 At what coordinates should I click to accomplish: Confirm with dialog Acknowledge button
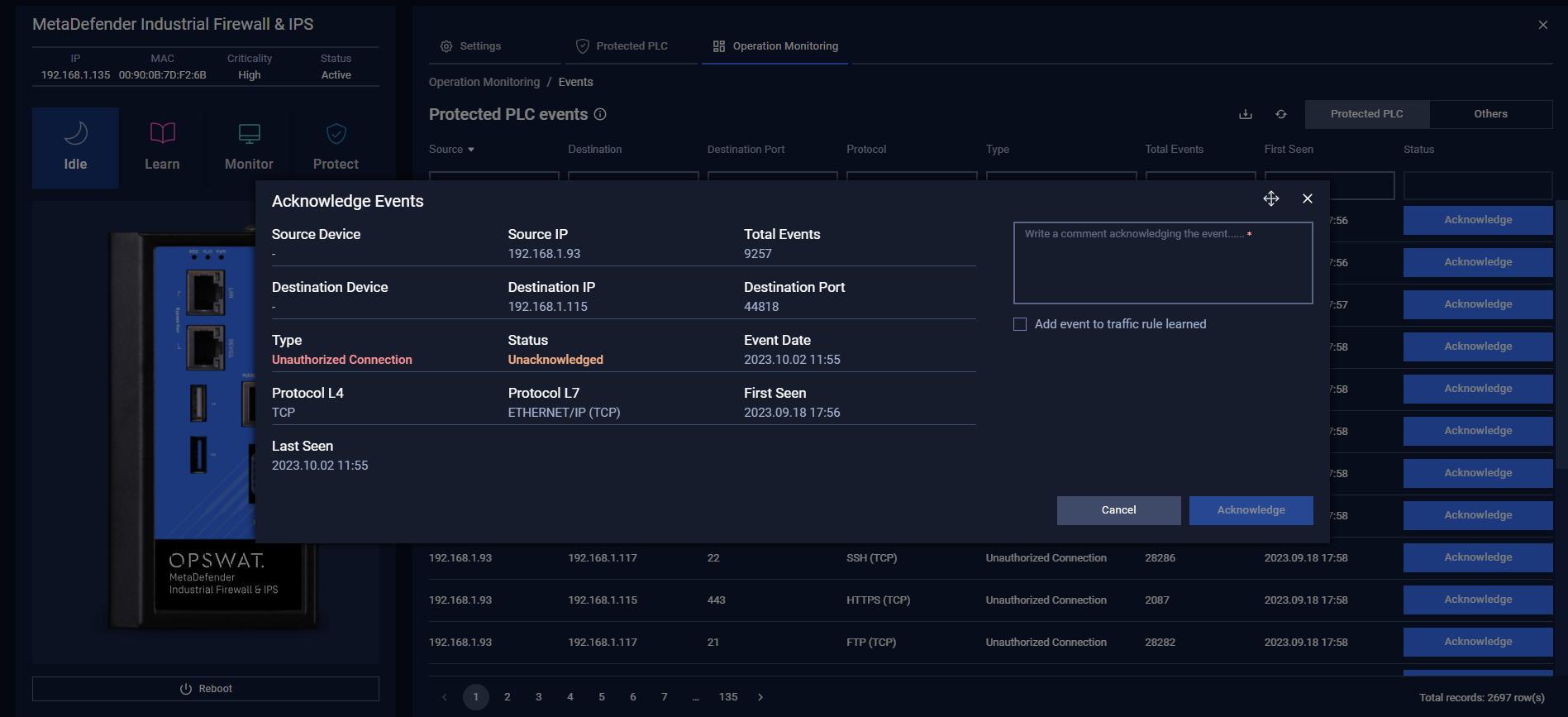pyautogui.click(x=1251, y=510)
